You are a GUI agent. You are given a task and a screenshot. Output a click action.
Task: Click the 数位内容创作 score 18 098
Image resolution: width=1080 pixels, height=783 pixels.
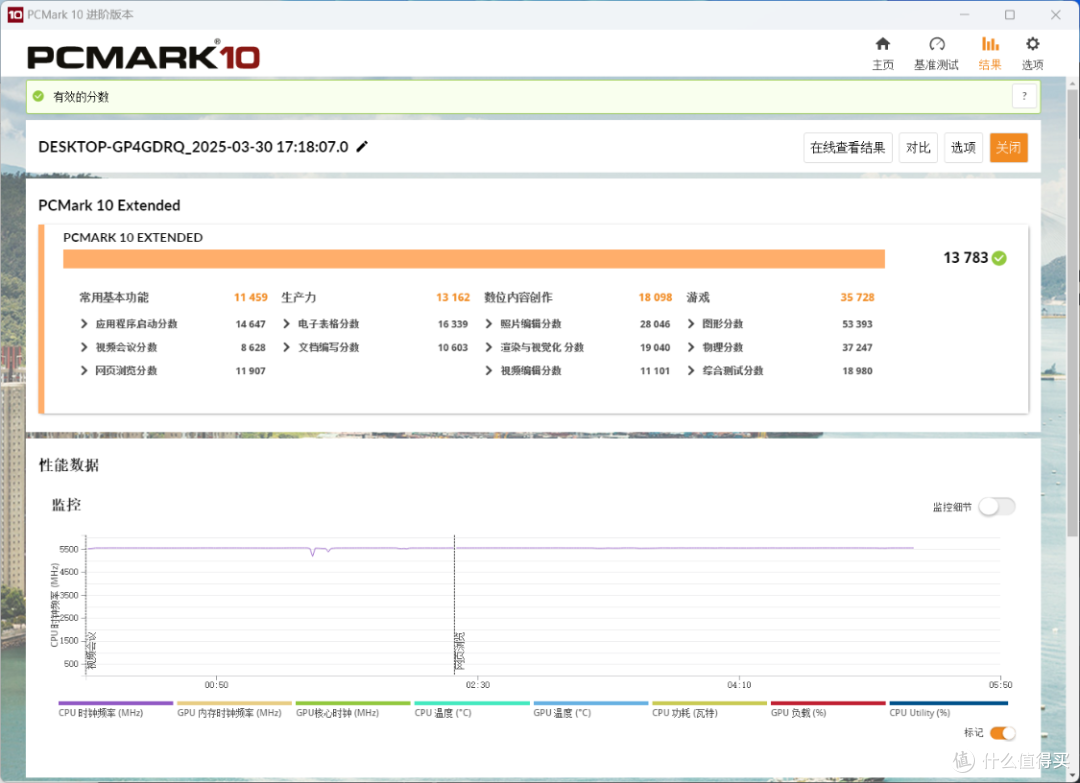pyautogui.click(x=655, y=297)
